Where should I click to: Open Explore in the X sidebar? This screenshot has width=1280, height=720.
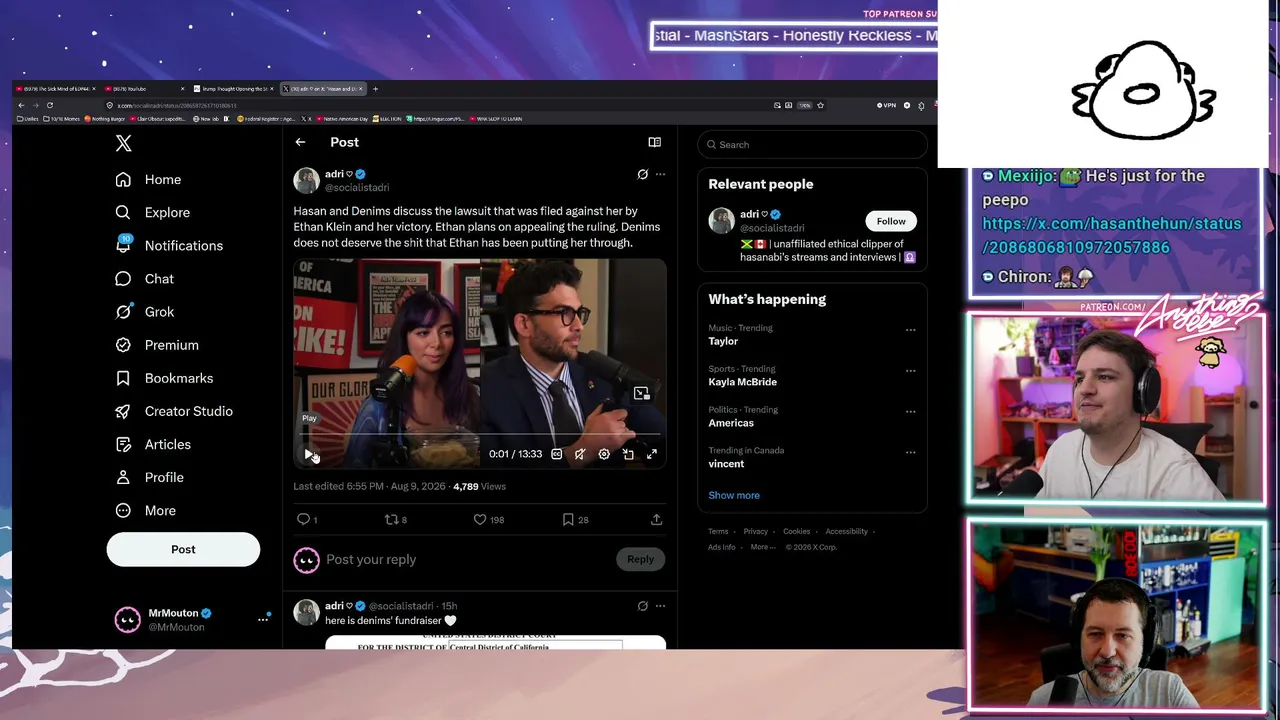pyautogui.click(x=152, y=212)
